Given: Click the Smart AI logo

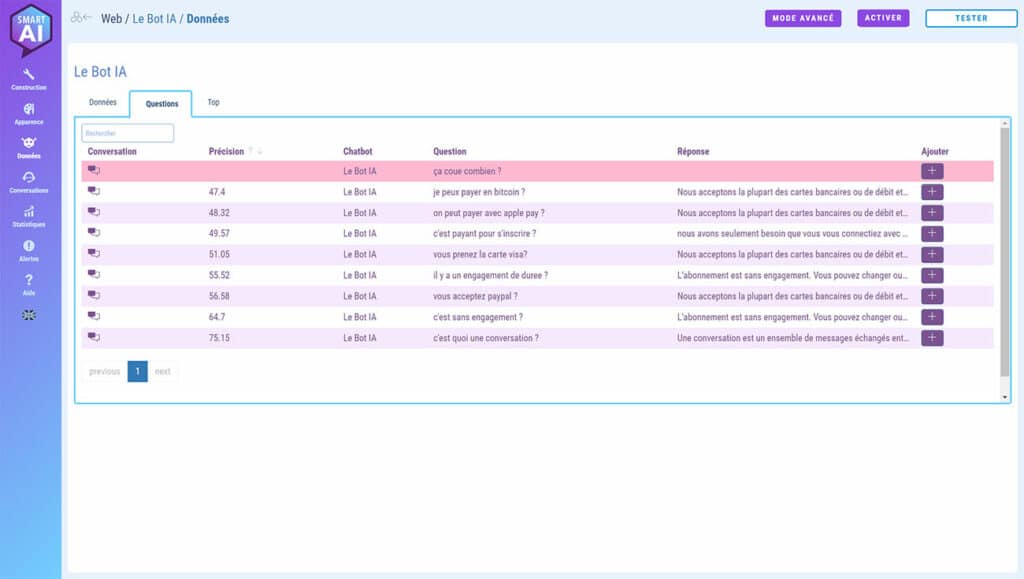Looking at the screenshot, I should coord(30,30).
